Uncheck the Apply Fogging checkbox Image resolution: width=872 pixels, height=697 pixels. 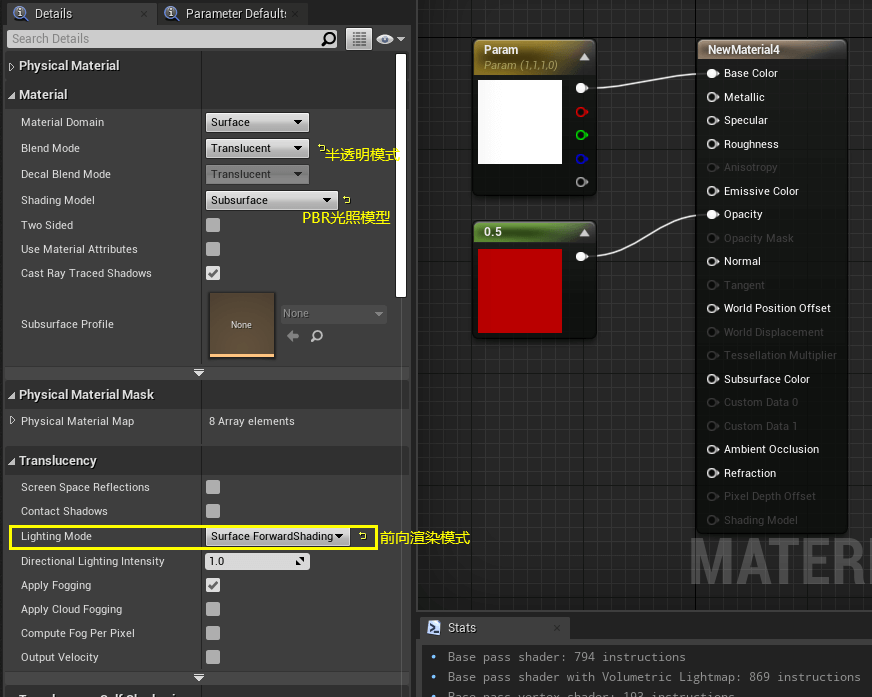pos(213,585)
